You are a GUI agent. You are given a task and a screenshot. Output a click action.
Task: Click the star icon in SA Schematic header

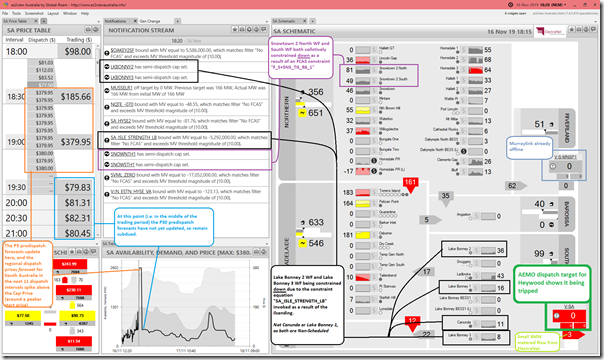point(572,29)
